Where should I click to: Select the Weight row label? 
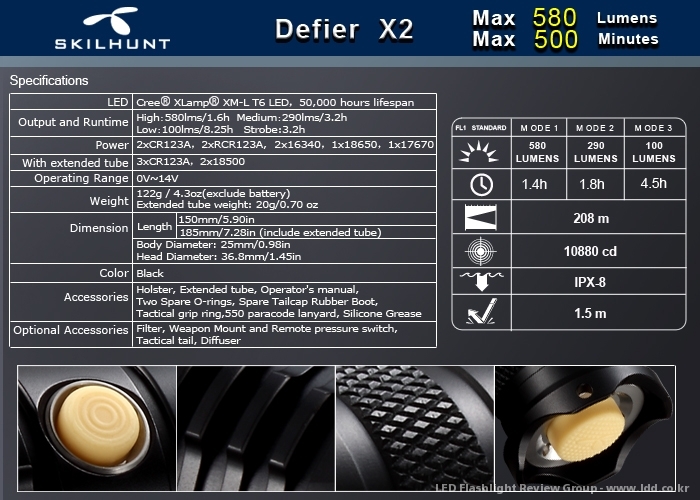[109, 201]
